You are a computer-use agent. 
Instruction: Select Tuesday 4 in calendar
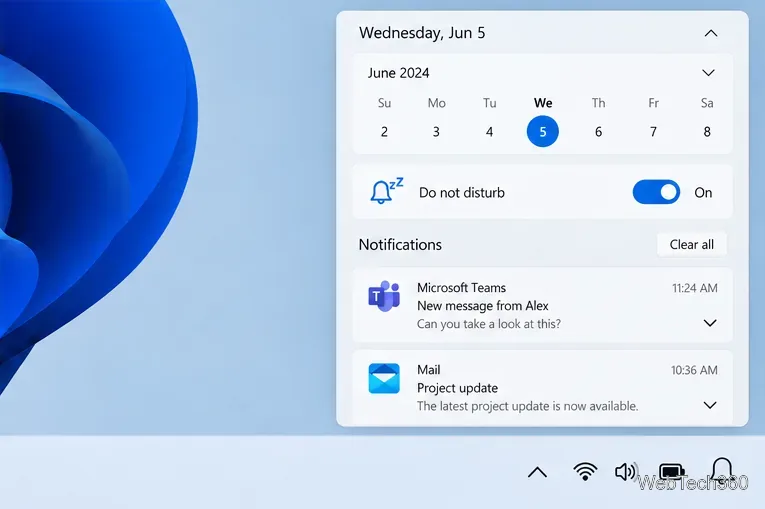[x=489, y=132]
